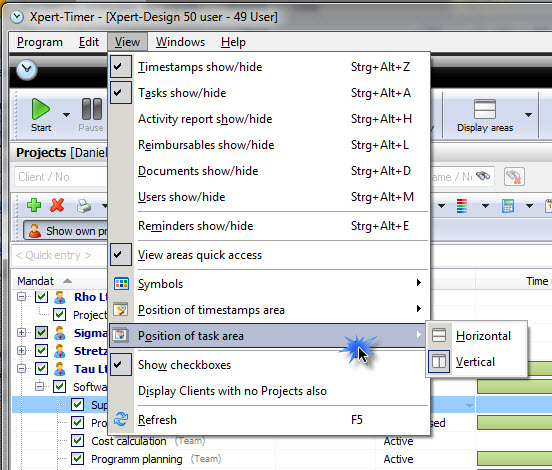Click the red X delete icon

coord(57,205)
